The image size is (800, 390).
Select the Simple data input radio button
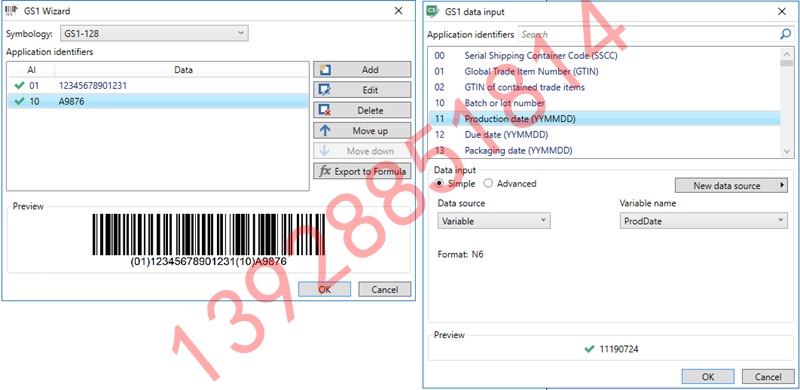click(439, 183)
